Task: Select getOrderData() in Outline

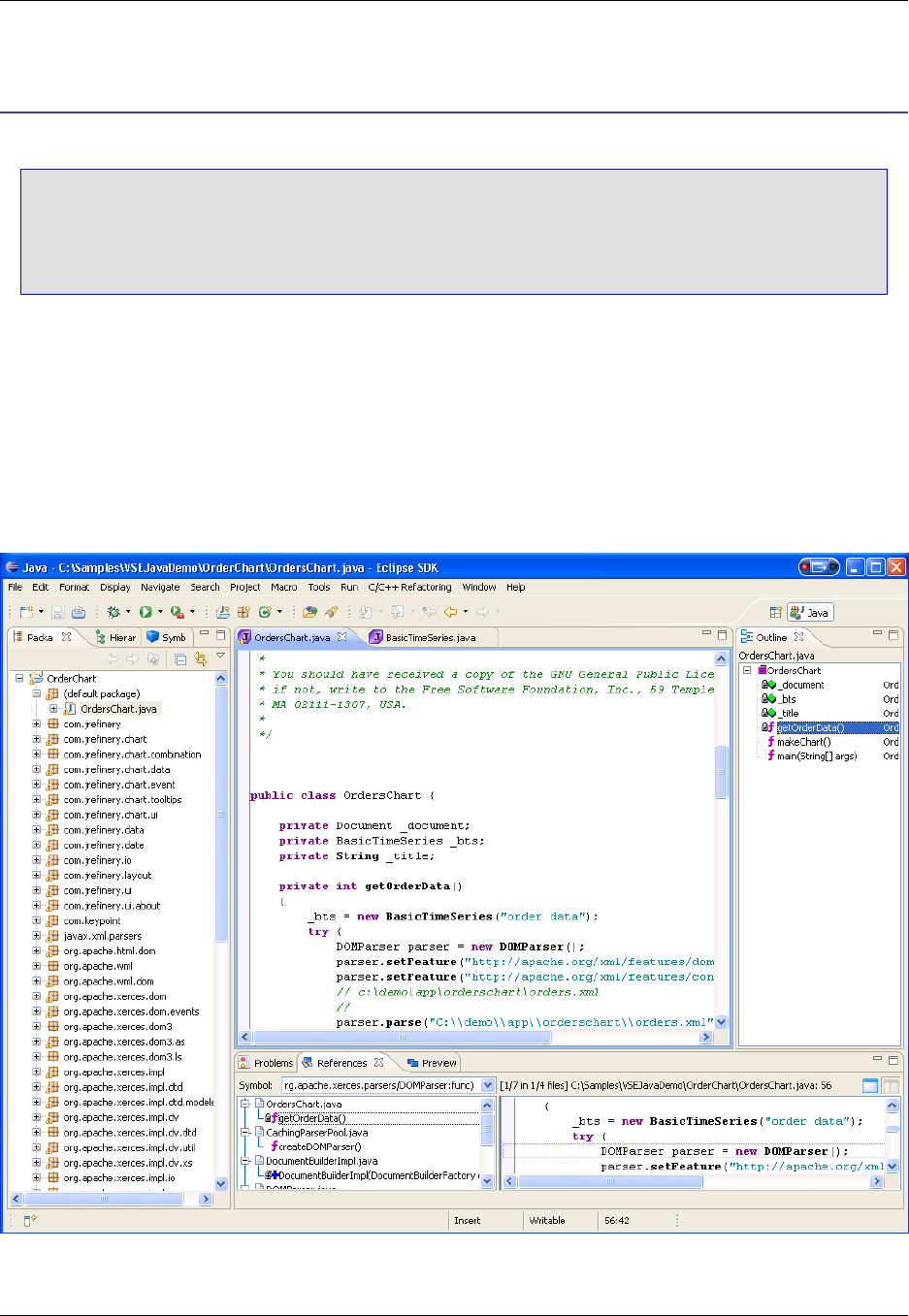Action: (811, 727)
